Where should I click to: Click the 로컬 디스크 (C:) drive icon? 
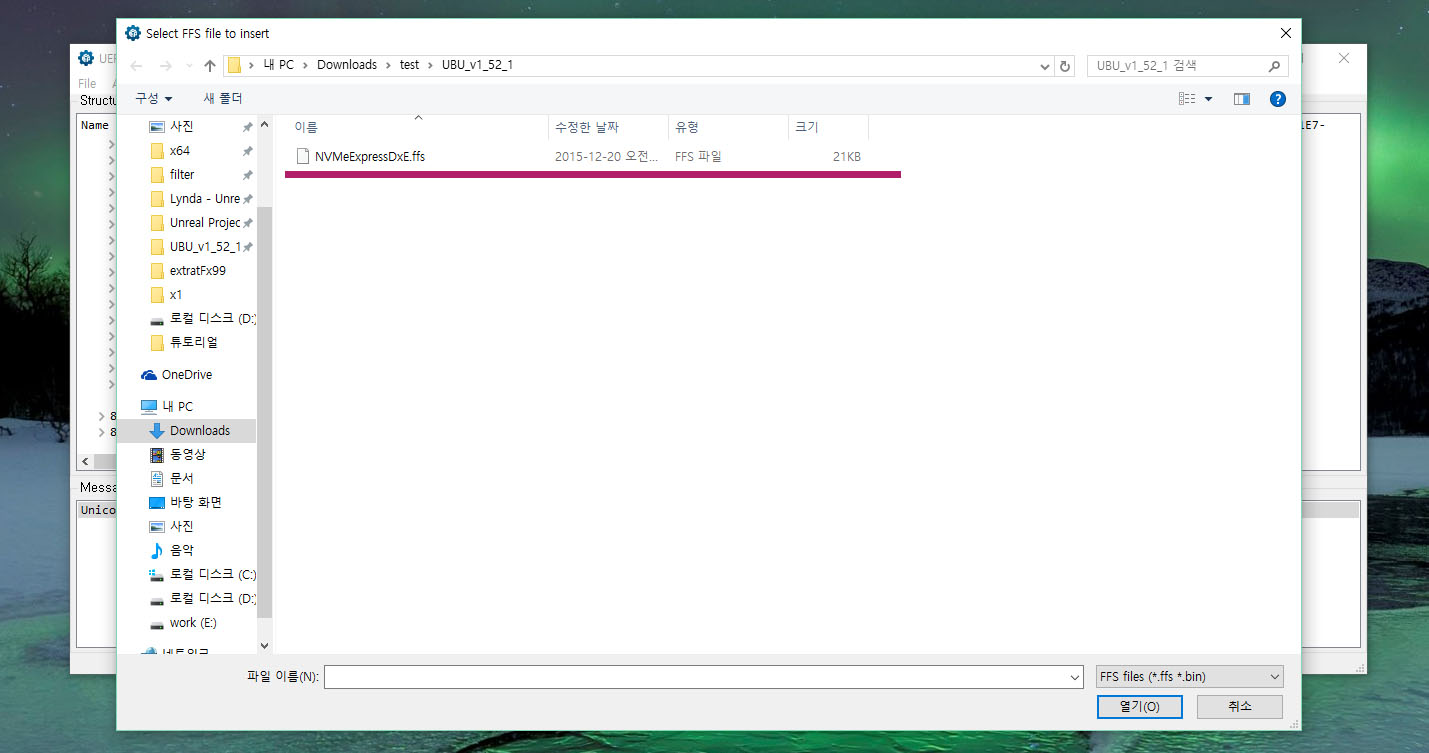tap(156, 574)
